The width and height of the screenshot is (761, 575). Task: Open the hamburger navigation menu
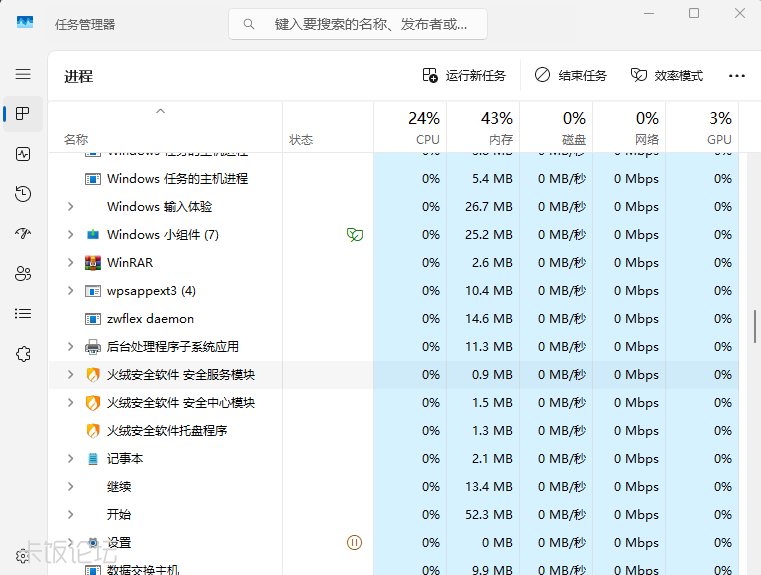(x=23, y=74)
